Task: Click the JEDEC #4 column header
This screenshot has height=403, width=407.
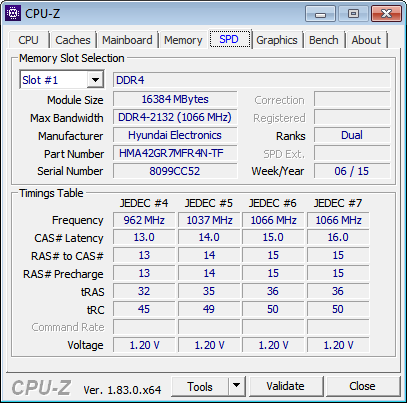Action: tap(144, 203)
